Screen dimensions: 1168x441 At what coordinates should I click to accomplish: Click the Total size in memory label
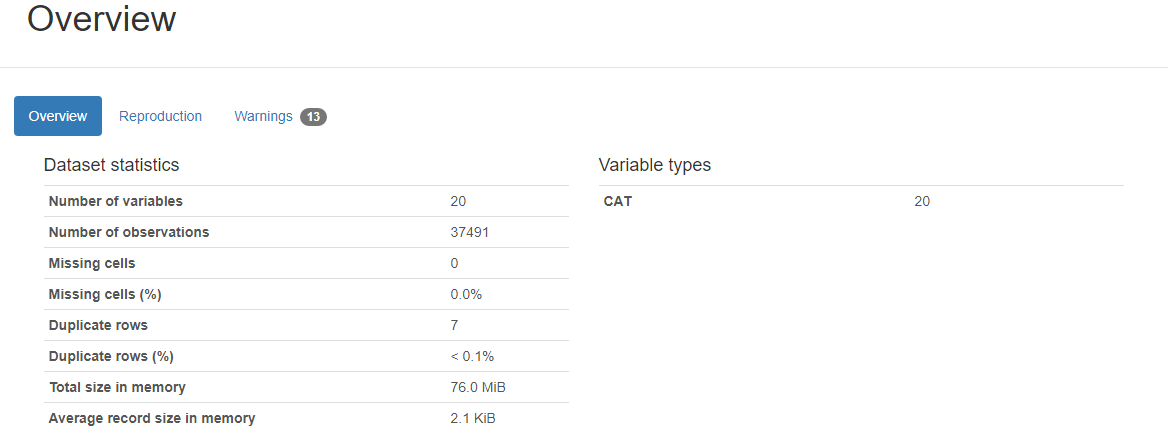117,387
